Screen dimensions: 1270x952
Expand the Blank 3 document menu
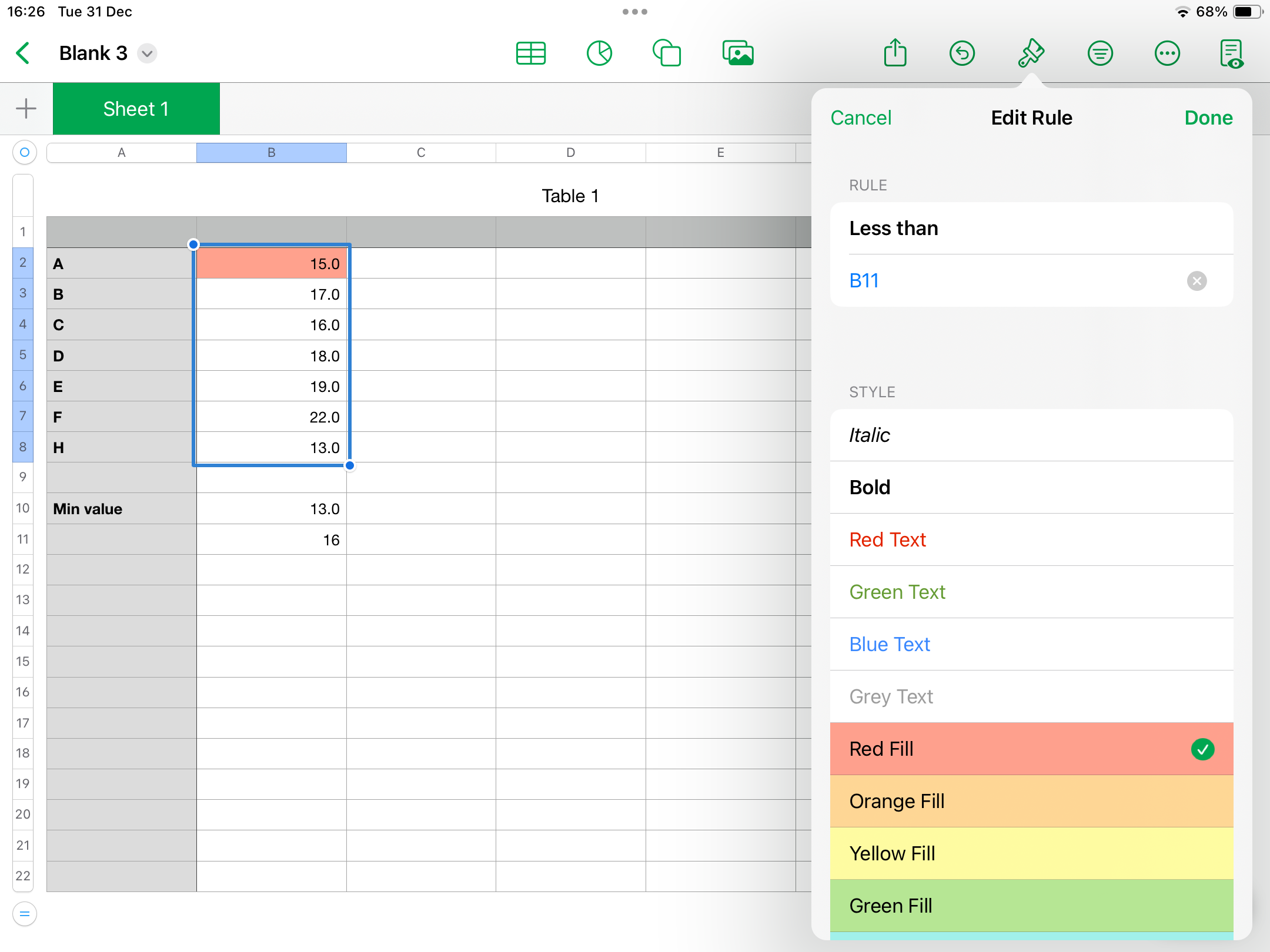click(147, 53)
